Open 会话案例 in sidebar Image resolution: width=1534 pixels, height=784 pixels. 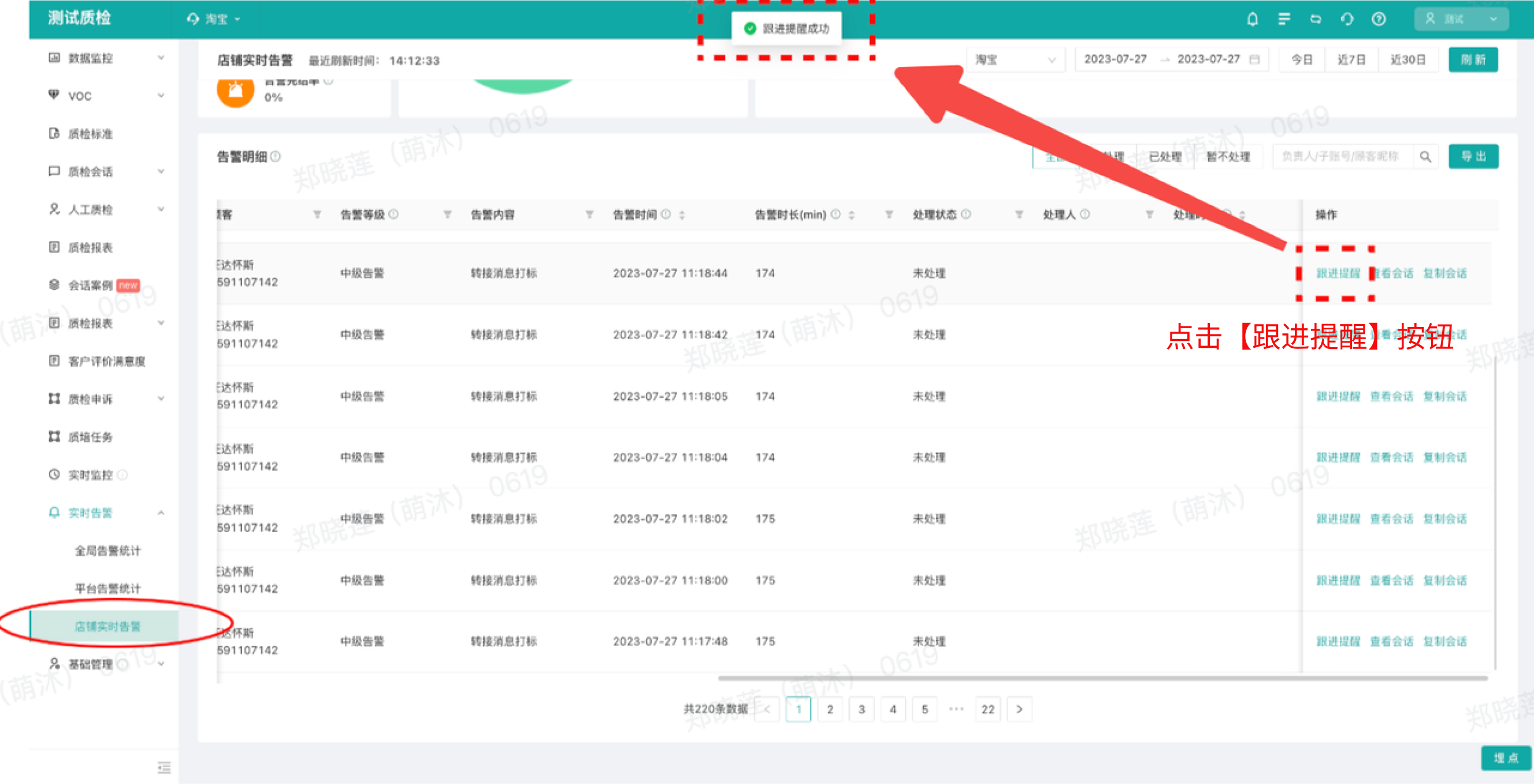[x=91, y=285]
